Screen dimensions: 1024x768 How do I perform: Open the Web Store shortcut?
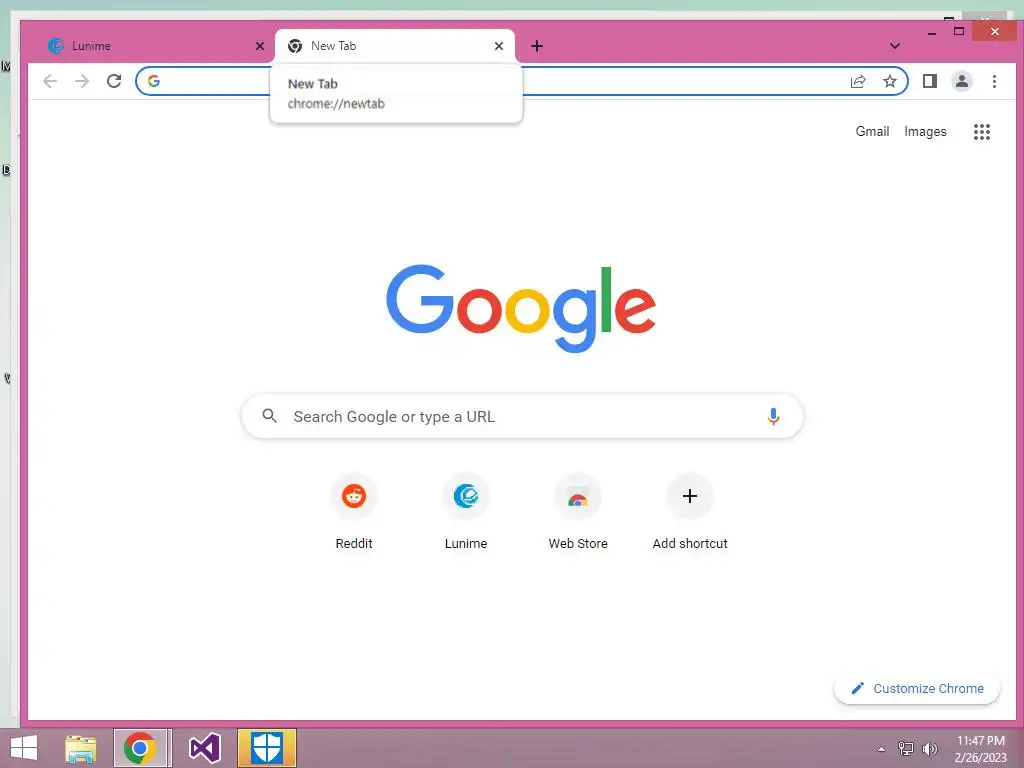pos(578,511)
